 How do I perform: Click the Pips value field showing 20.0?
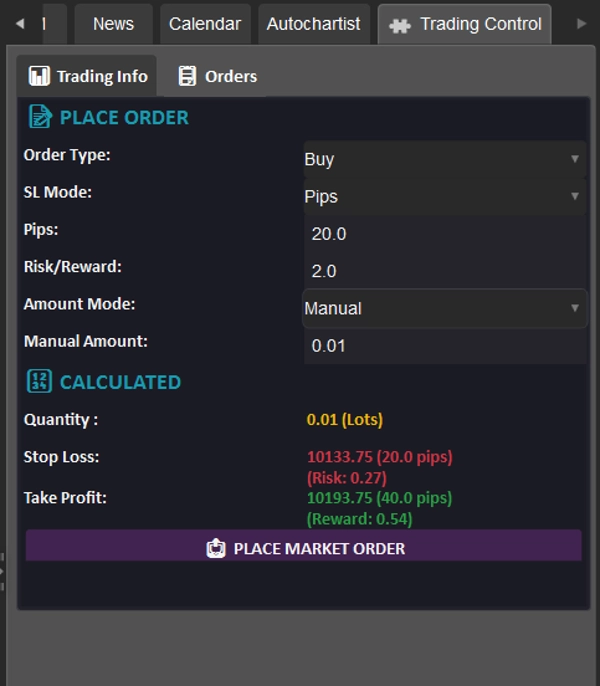(x=445, y=234)
